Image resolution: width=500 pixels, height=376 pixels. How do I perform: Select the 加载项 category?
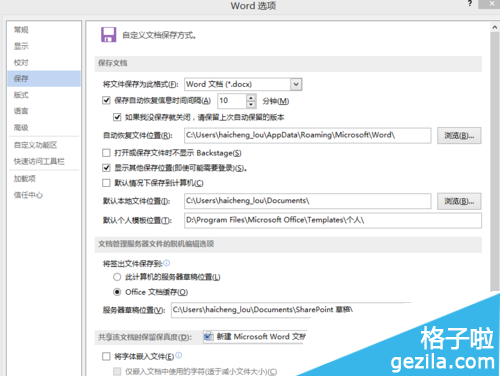tap(25, 179)
